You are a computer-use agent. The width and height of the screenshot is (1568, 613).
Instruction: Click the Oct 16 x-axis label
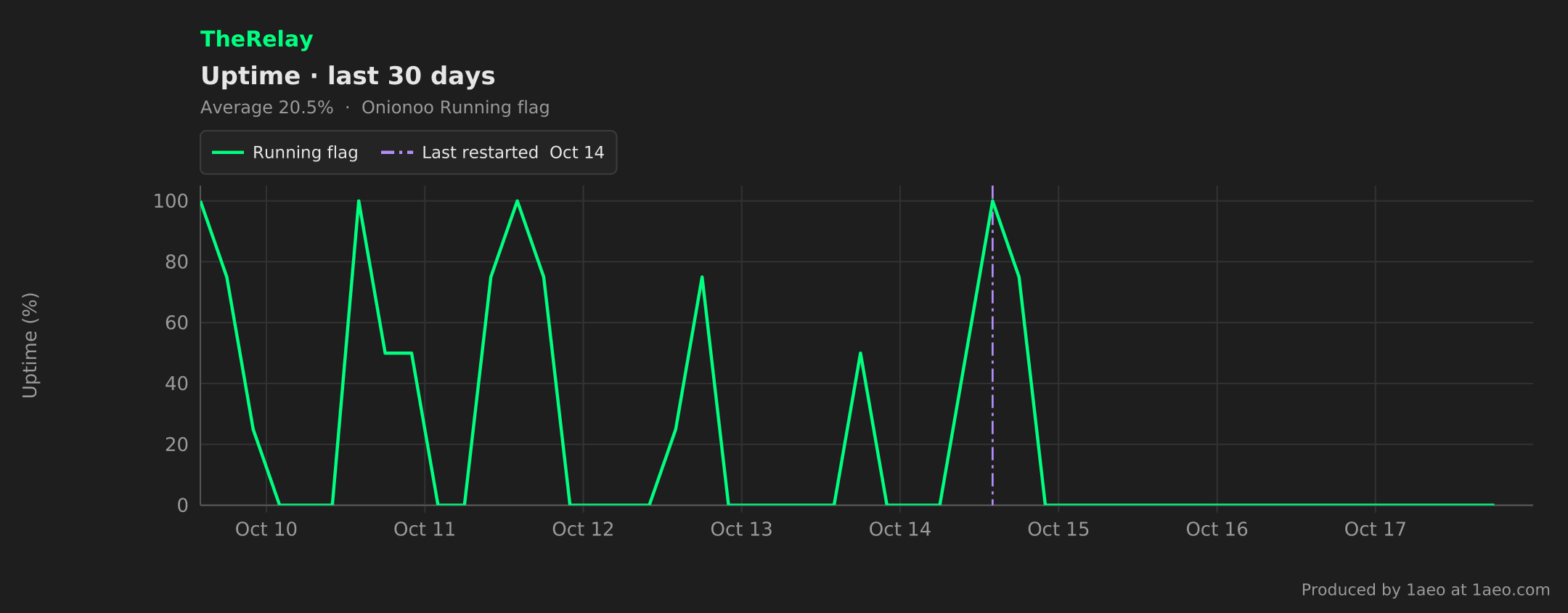tap(1217, 529)
